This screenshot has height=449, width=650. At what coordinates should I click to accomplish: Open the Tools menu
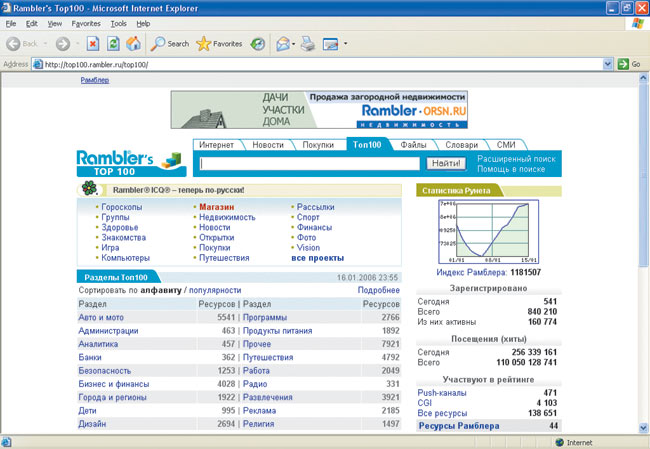pos(119,24)
